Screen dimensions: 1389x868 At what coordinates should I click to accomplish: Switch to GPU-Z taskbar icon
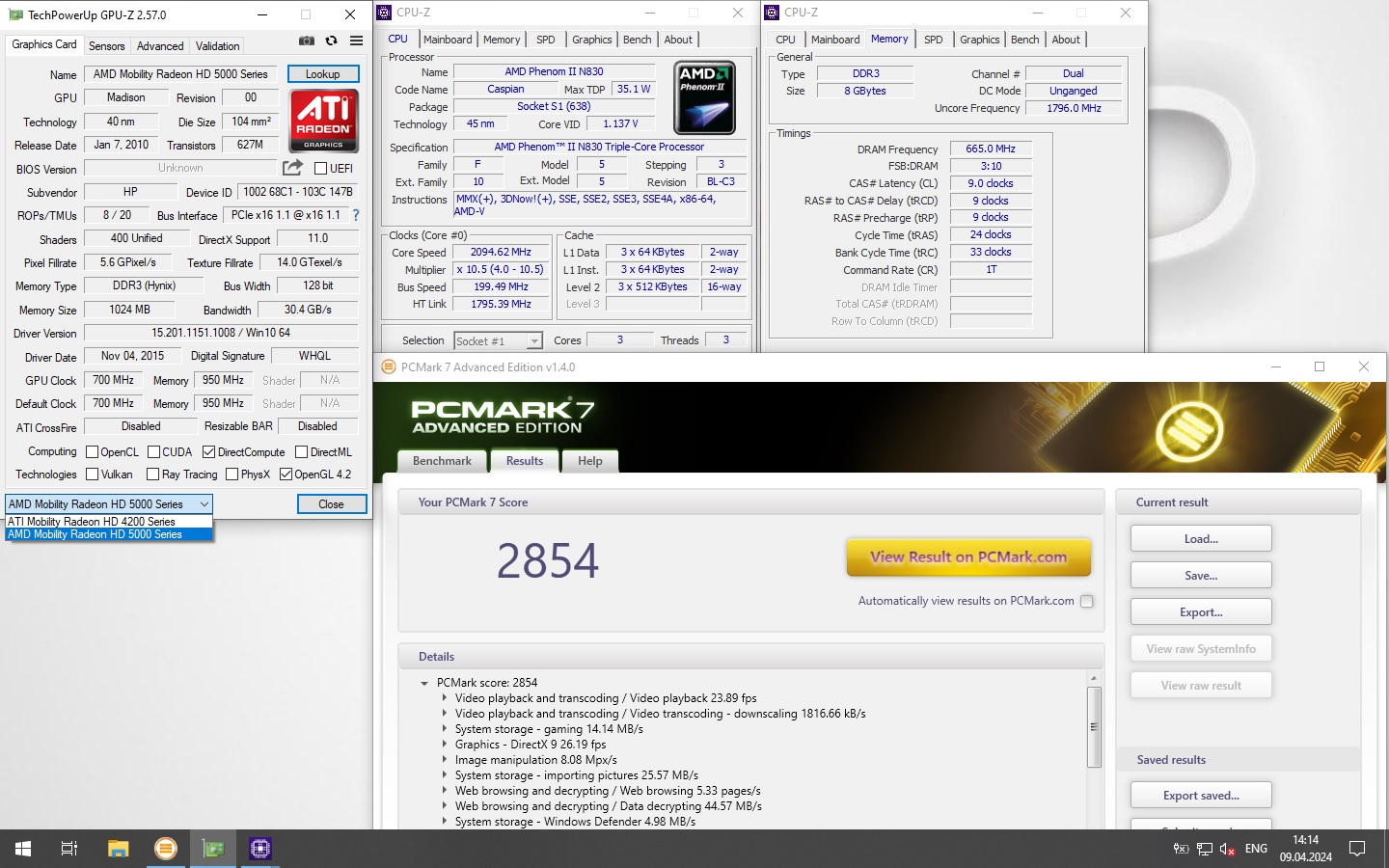[213, 849]
